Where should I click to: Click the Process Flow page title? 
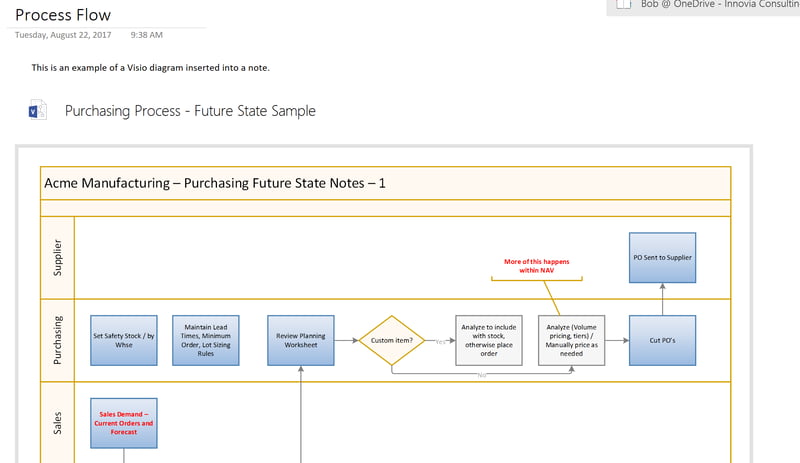[x=63, y=15]
